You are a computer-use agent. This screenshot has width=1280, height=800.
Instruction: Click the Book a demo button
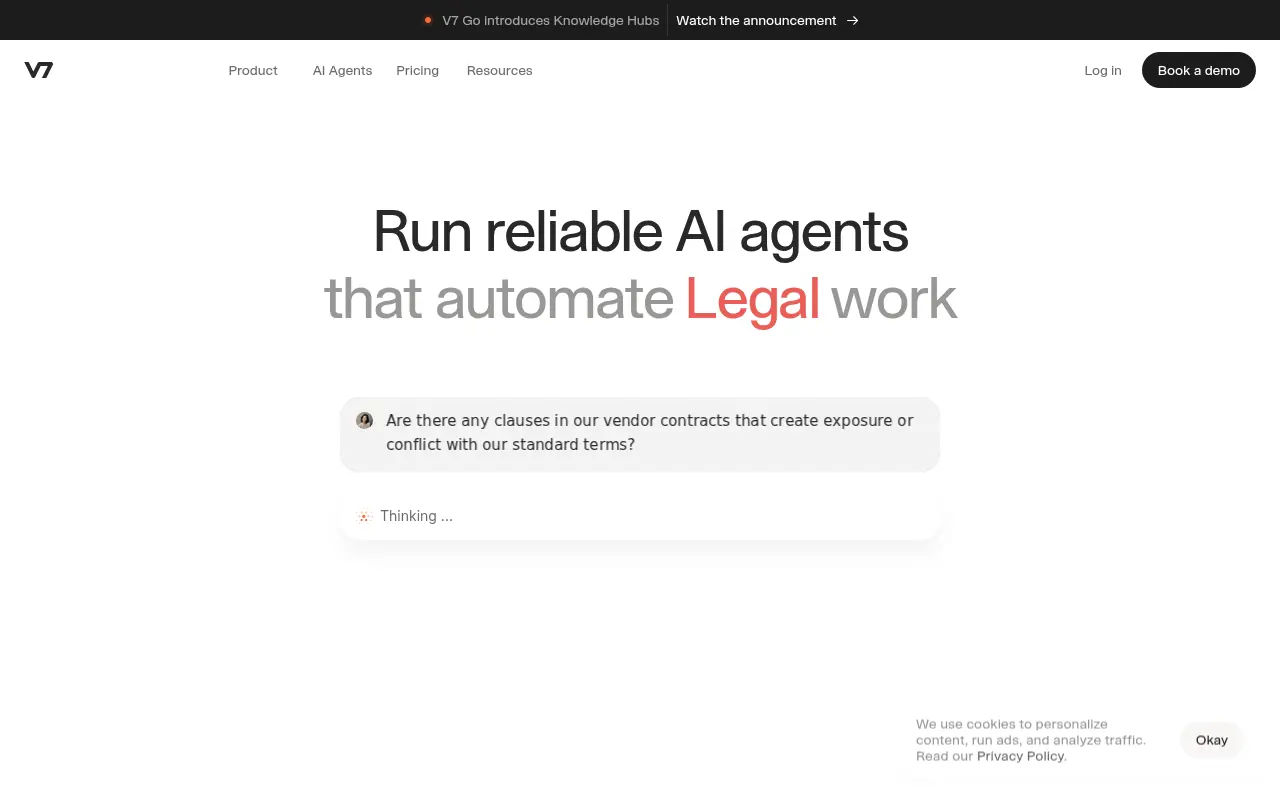coord(1198,70)
